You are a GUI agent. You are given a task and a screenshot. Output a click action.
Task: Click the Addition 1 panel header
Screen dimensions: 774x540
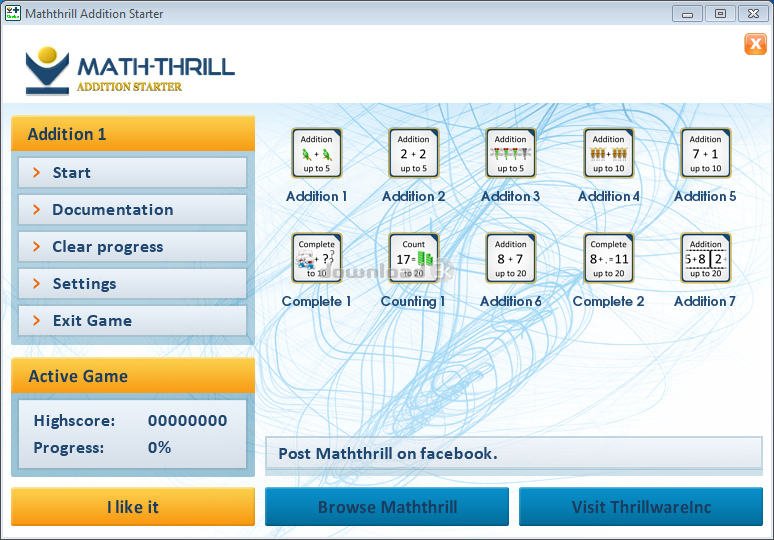point(133,134)
